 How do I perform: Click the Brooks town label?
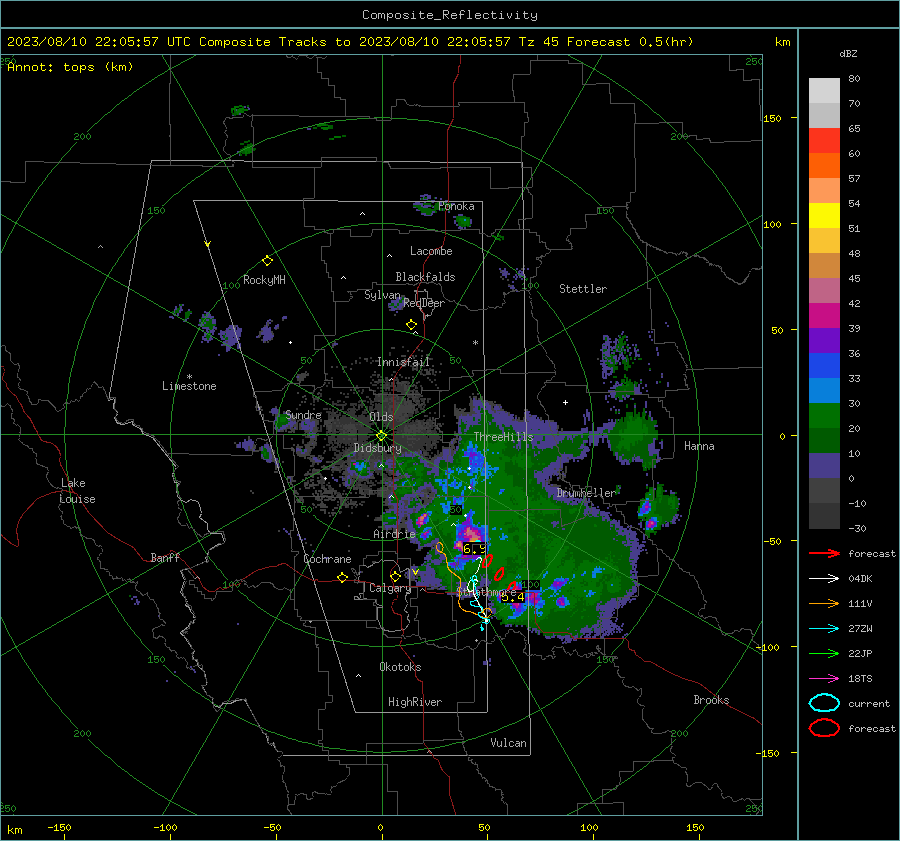(711, 700)
